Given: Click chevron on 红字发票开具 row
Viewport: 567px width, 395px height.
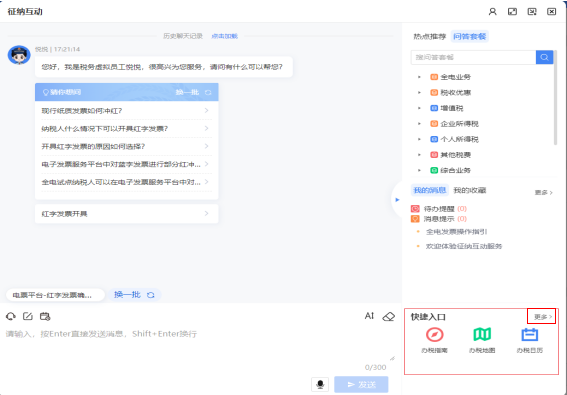Looking at the screenshot, I should point(206,213).
